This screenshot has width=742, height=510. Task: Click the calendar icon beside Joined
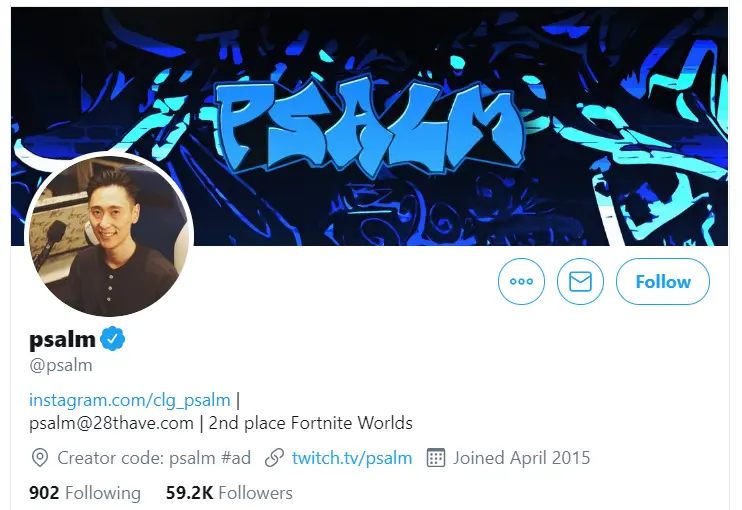[x=435, y=458]
